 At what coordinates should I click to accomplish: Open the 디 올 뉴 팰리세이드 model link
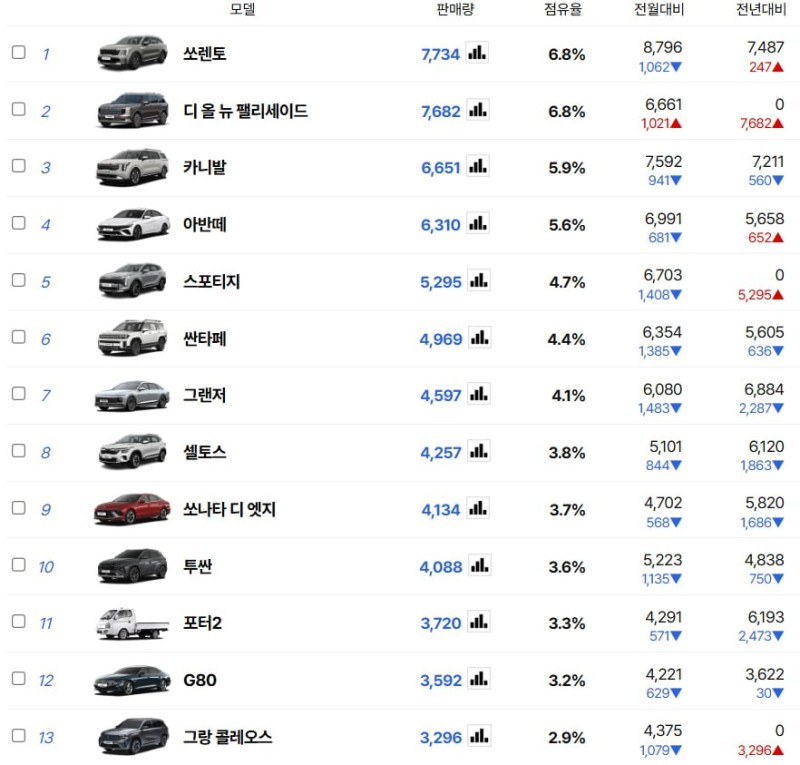pyautogui.click(x=245, y=111)
